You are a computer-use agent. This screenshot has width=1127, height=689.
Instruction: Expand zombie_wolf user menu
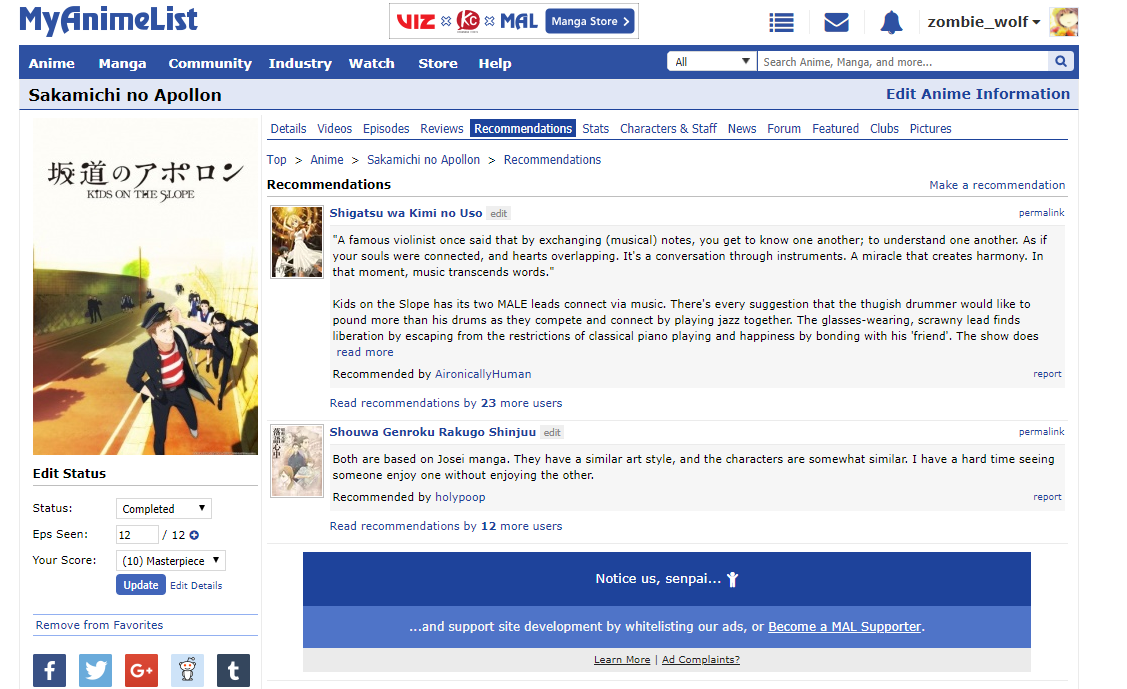984,22
